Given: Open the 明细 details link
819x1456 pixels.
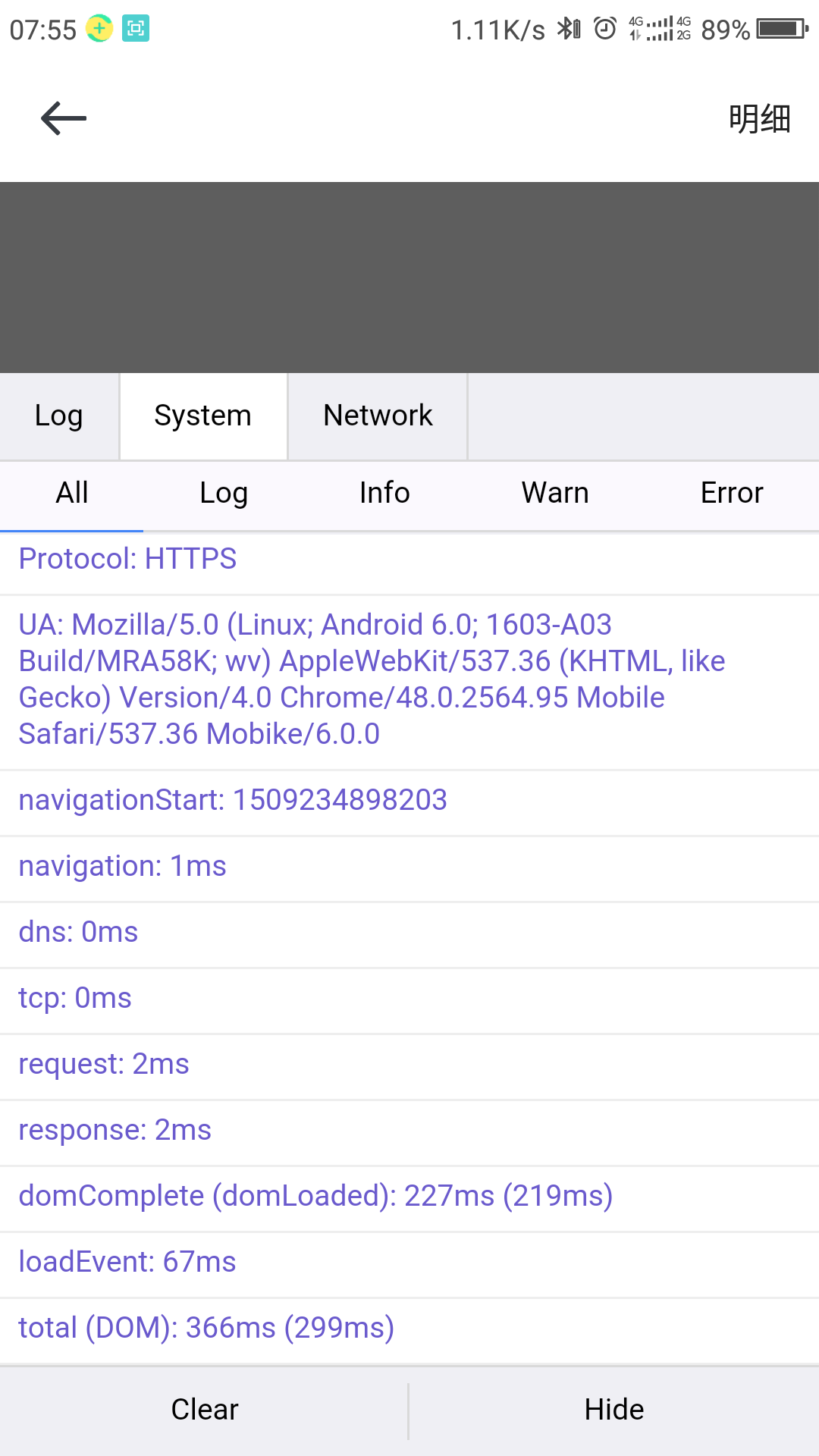Looking at the screenshot, I should 759,119.
